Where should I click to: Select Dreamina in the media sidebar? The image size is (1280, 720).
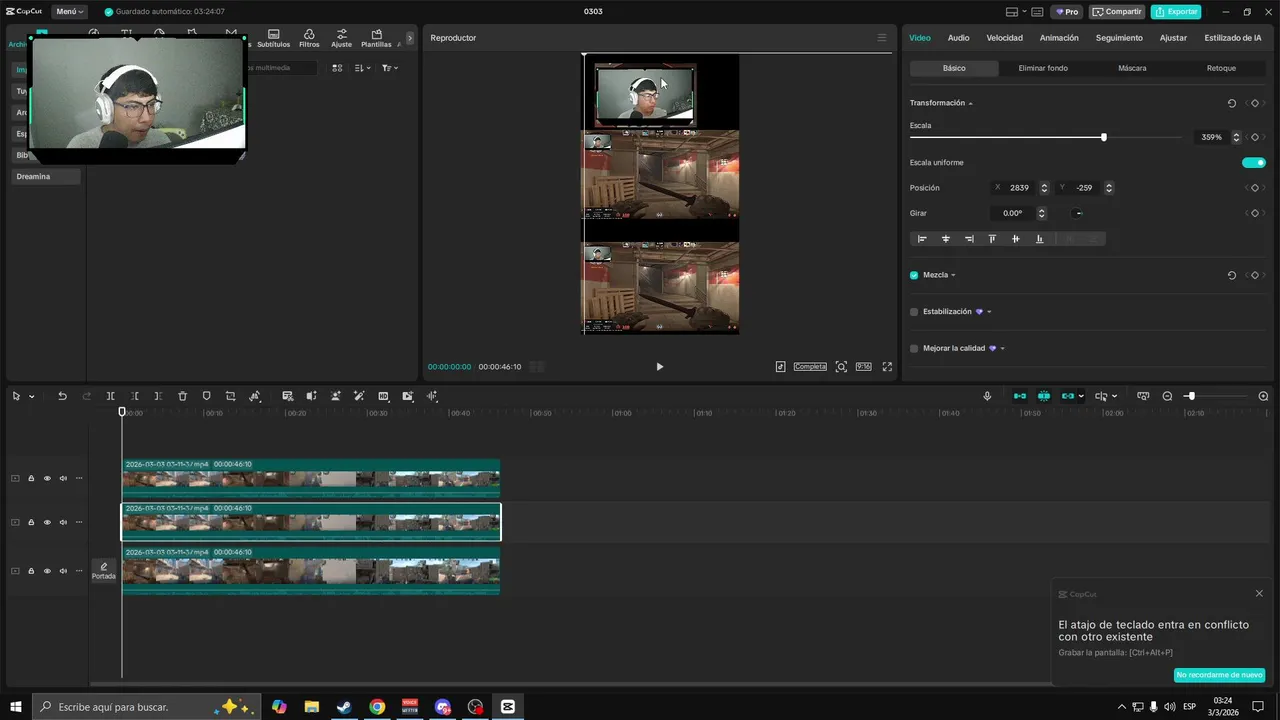pyautogui.click(x=46, y=177)
